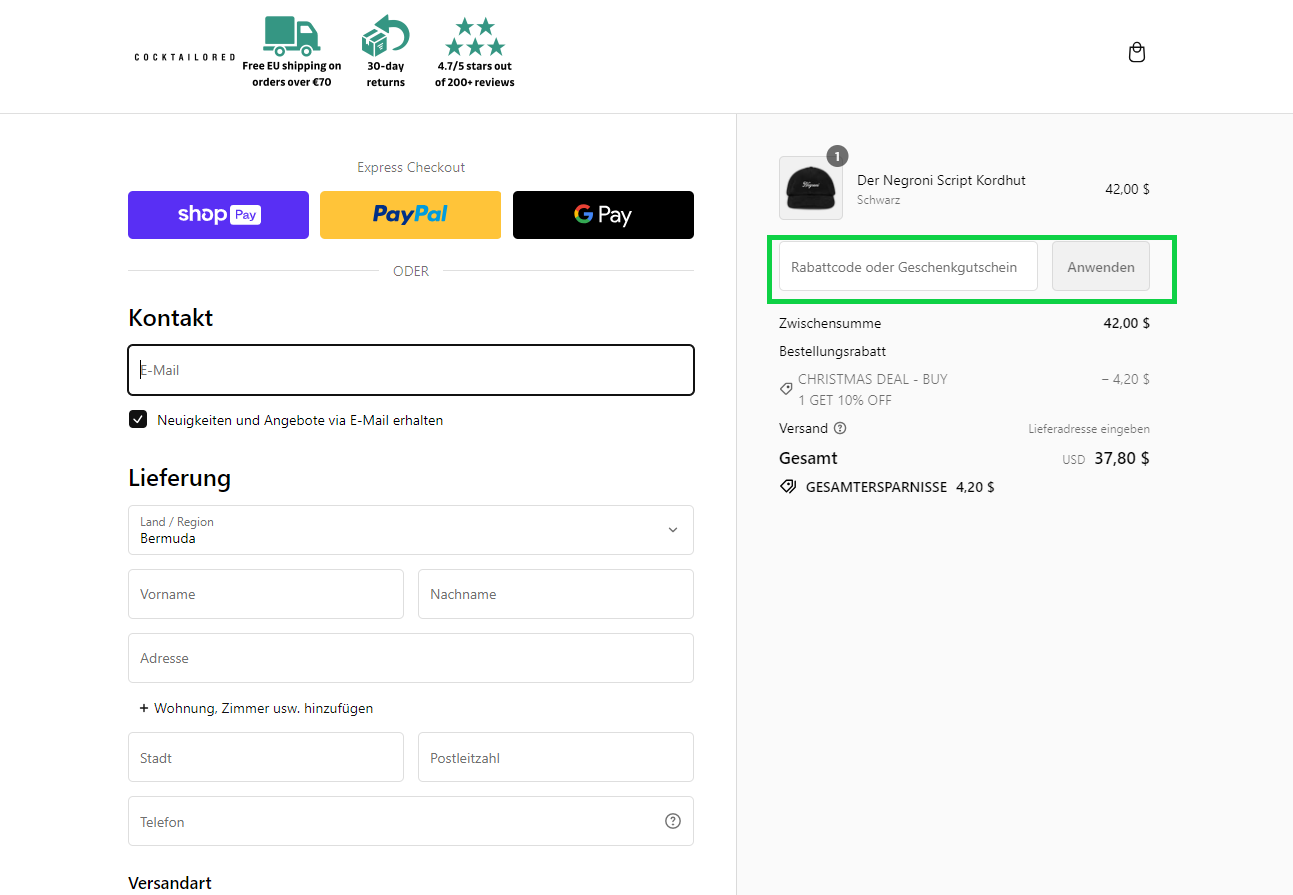Click the Bestellungsrabatt label
Screen dimensions: 1293x895
point(832,351)
